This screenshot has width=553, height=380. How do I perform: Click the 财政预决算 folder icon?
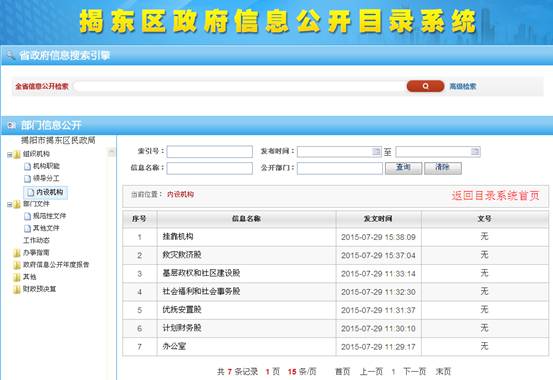tap(17, 289)
